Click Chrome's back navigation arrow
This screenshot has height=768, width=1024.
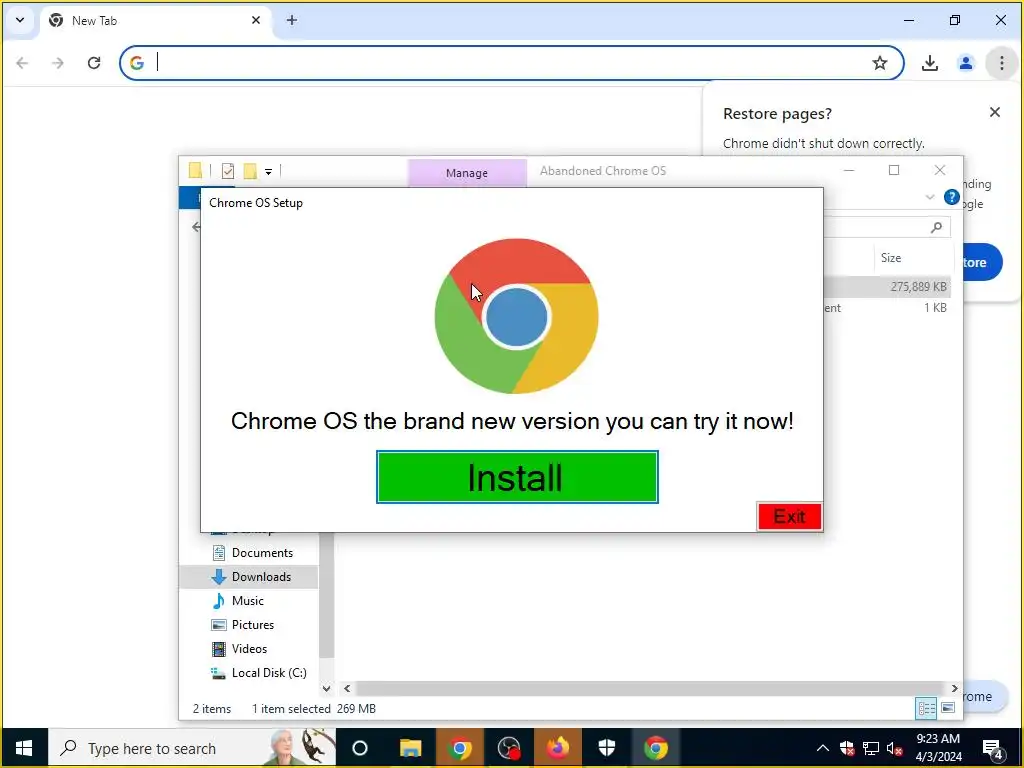click(x=22, y=63)
